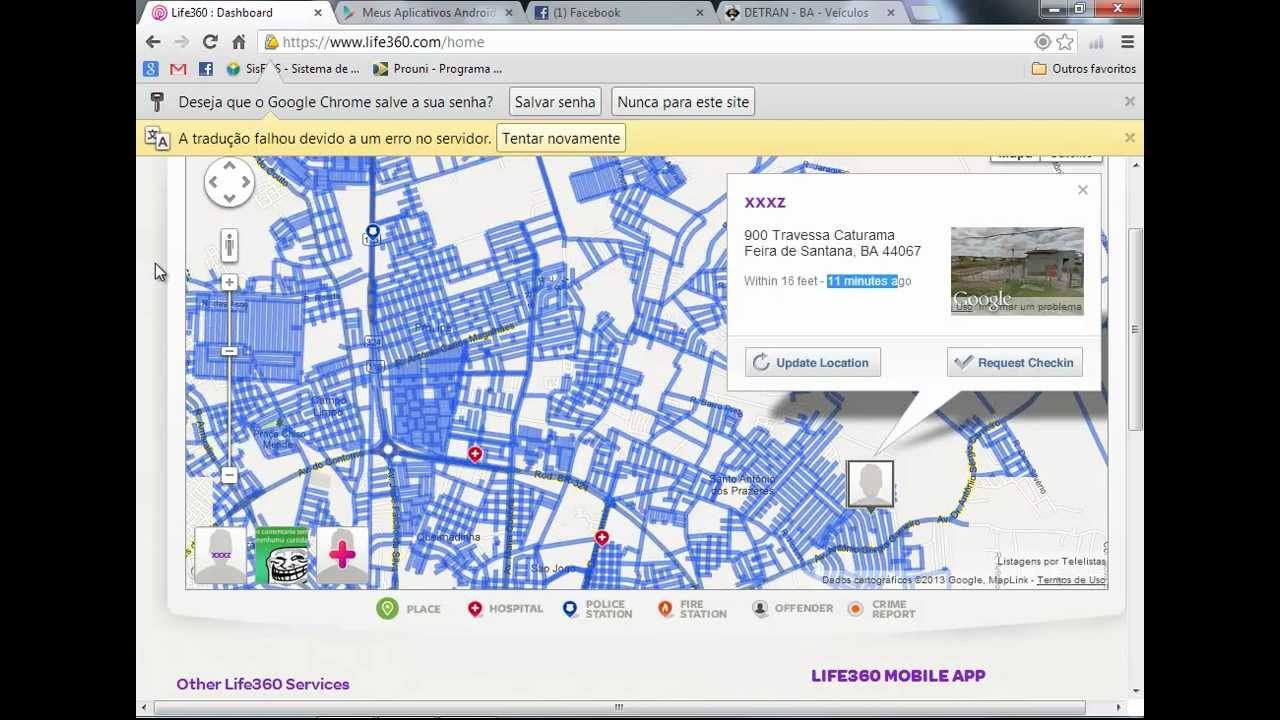Click the add member pink plus thumbnail

pyautogui.click(x=342, y=555)
